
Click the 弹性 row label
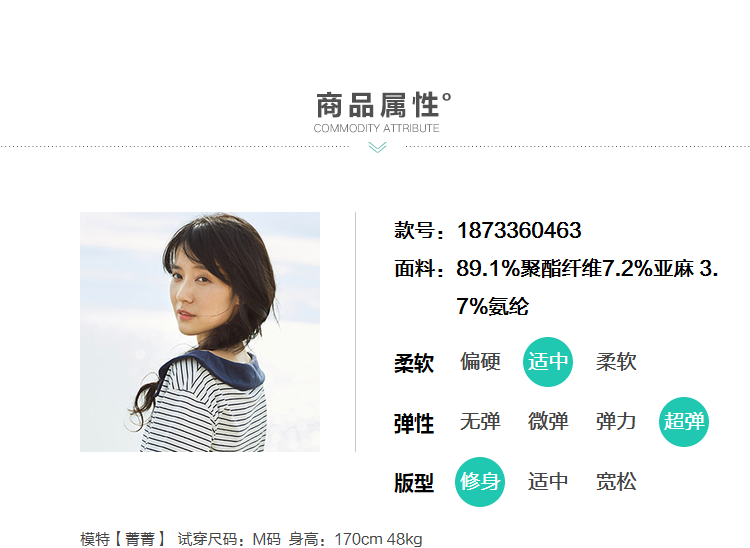pos(414,424)
